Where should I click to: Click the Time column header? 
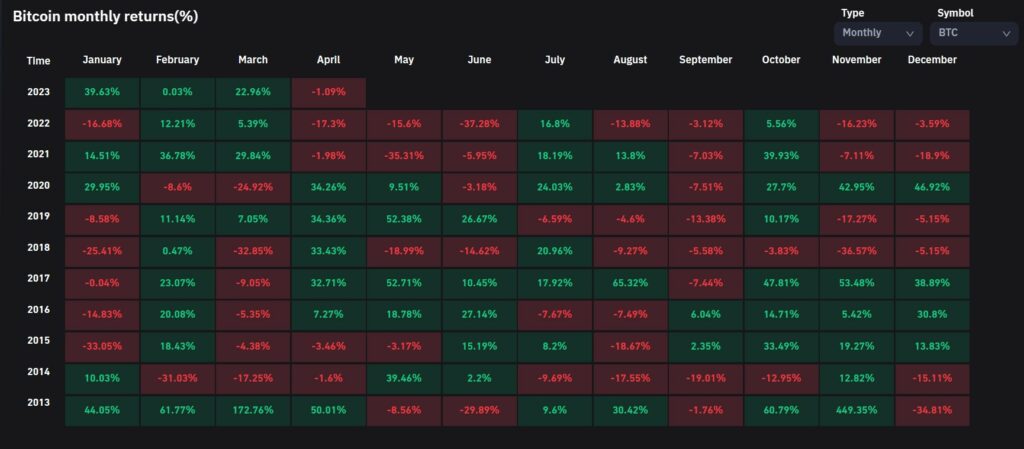point(38,60)
